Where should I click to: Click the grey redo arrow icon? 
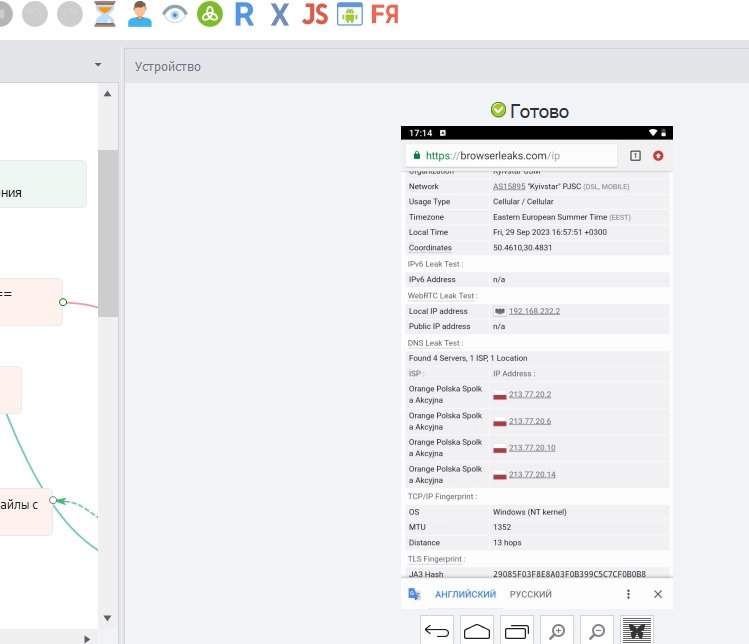coord(70,14)
